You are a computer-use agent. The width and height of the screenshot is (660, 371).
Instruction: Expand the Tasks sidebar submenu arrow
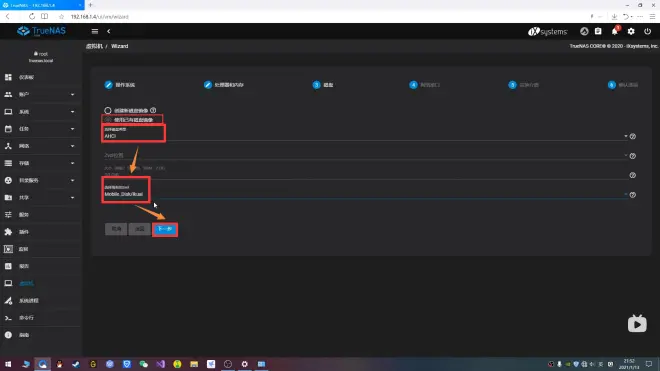(x=72, y=129)
